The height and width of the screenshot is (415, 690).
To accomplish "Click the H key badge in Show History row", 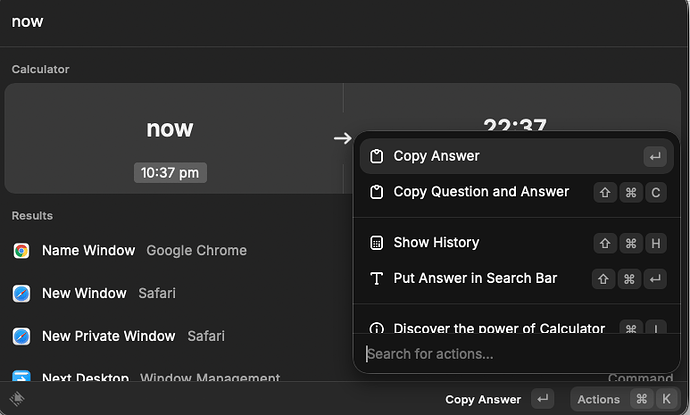I will tap(656, 243).
